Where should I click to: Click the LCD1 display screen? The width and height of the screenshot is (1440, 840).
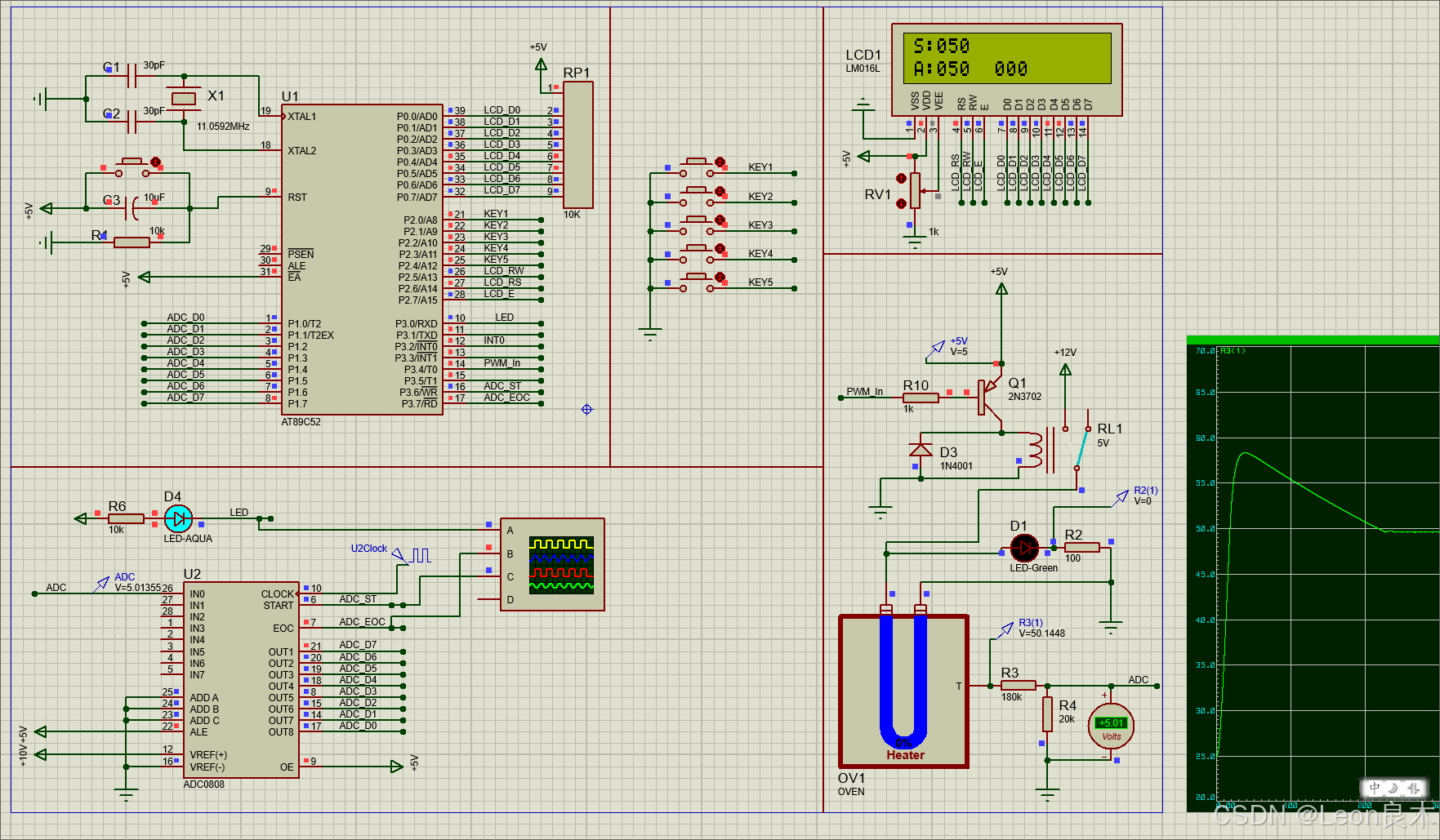(1007, 58)
